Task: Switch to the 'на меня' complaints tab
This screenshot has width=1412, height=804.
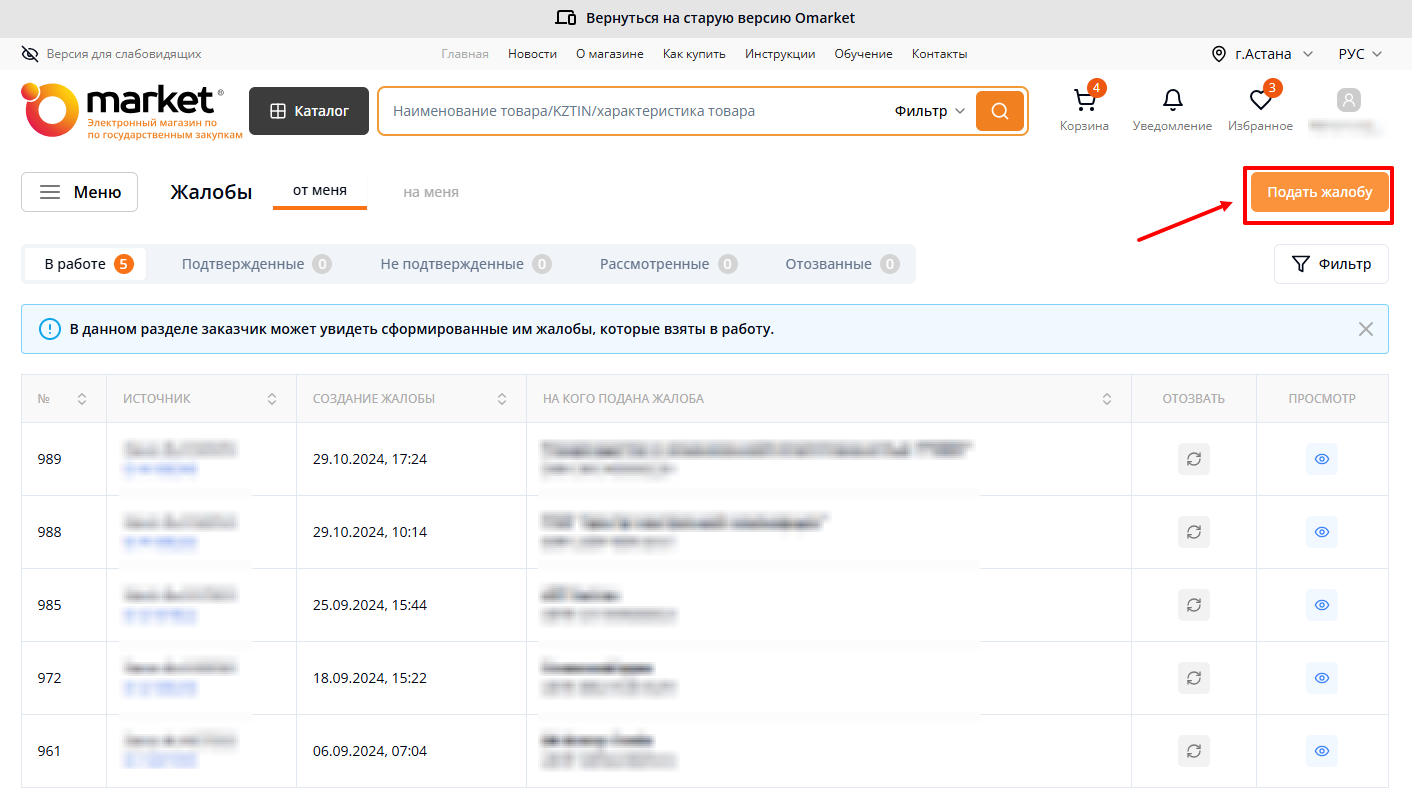Action: [x=431, y=192]
